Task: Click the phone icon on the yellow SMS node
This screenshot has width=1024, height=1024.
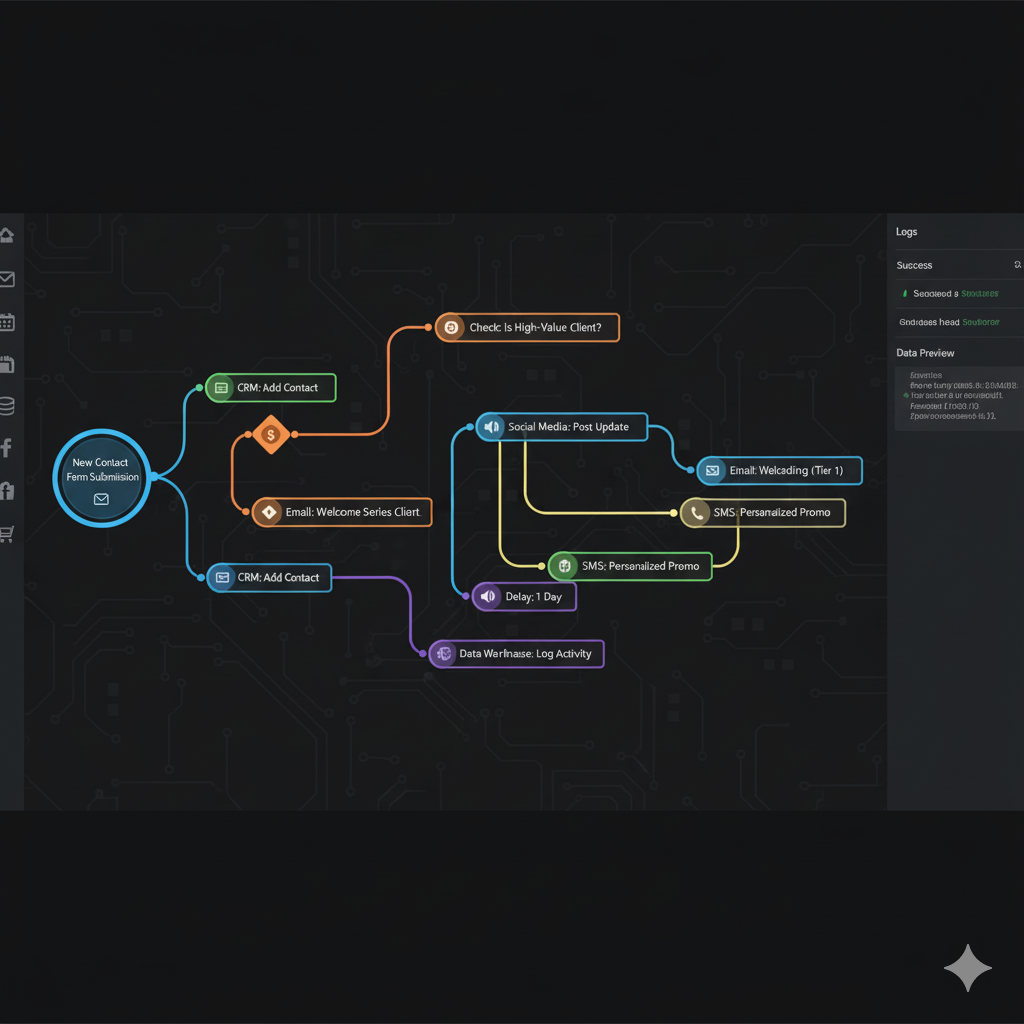Action: click(x=696, y=513)
